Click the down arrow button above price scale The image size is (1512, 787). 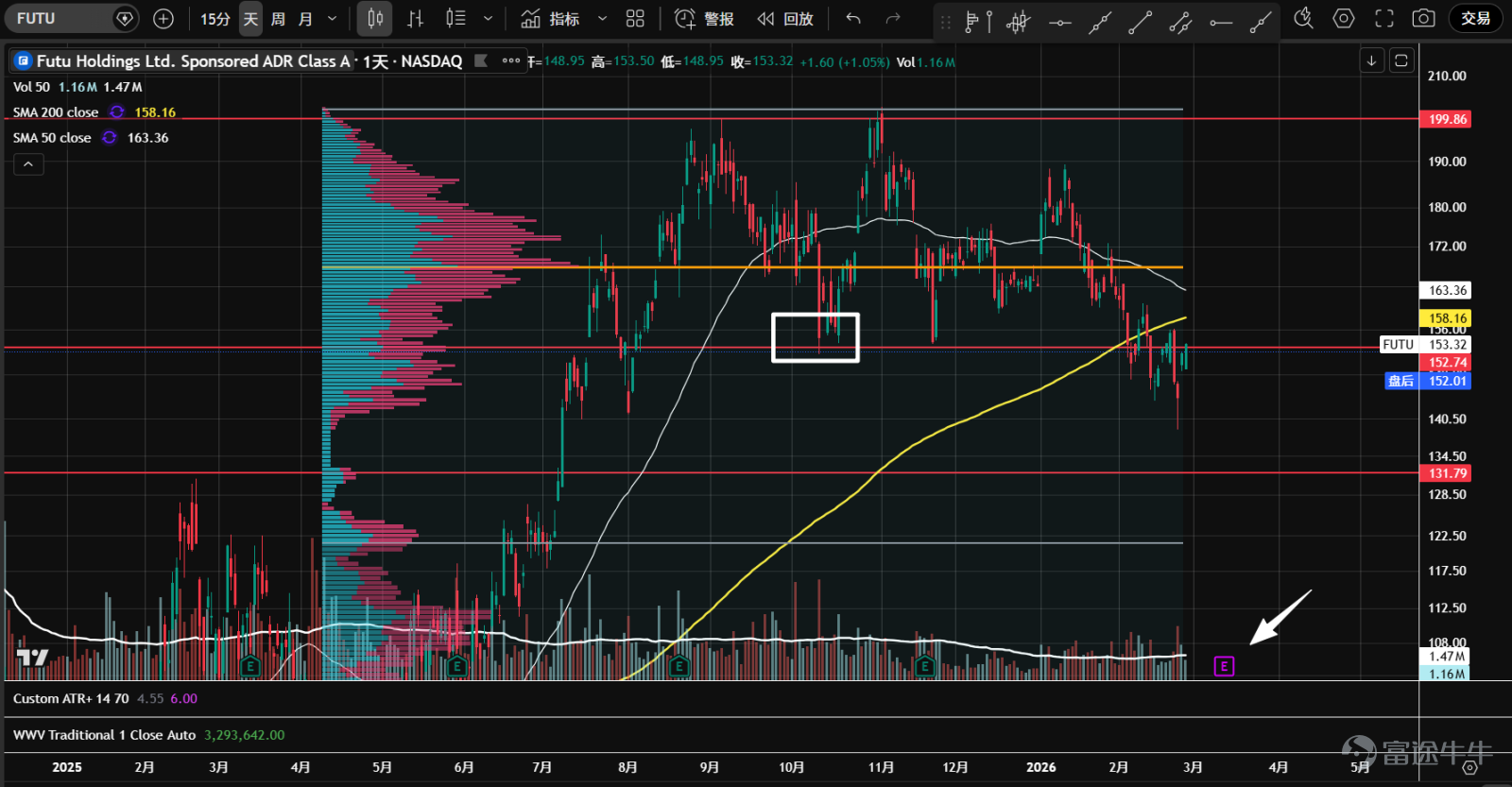(1371, 60)
